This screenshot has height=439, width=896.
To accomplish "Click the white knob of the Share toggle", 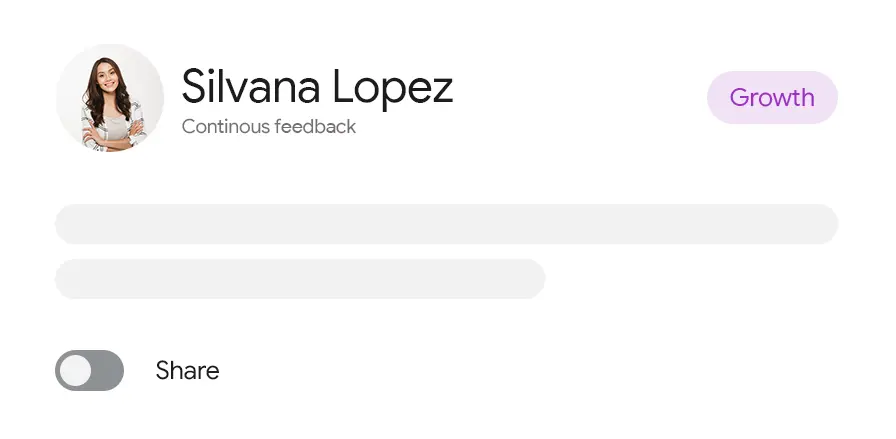I will pos(75,371).
